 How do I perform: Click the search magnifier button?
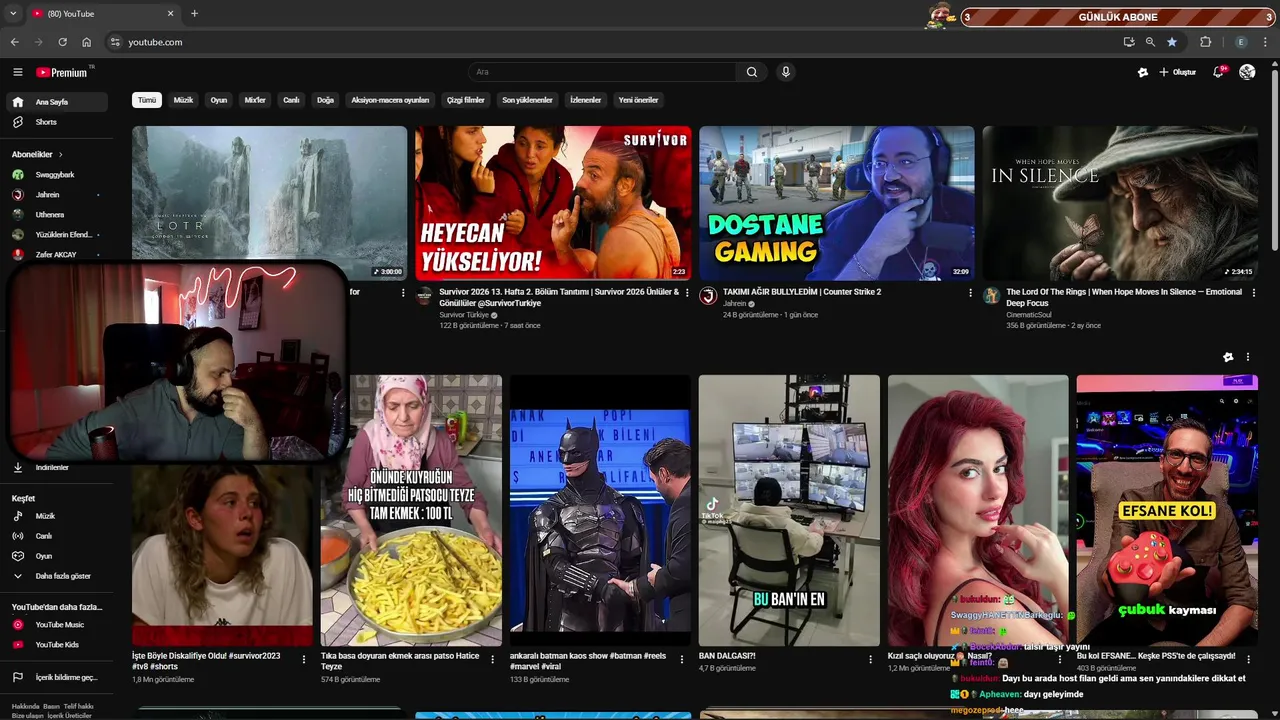pyautogui.click(x=752, y=72)
